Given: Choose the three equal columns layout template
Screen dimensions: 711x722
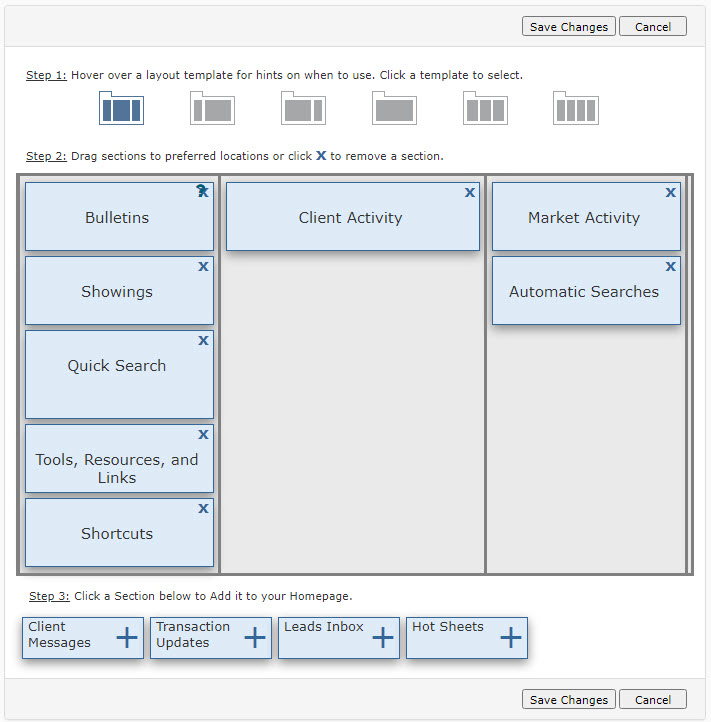Looking at the screenshot, I should (x=485, y=108).
